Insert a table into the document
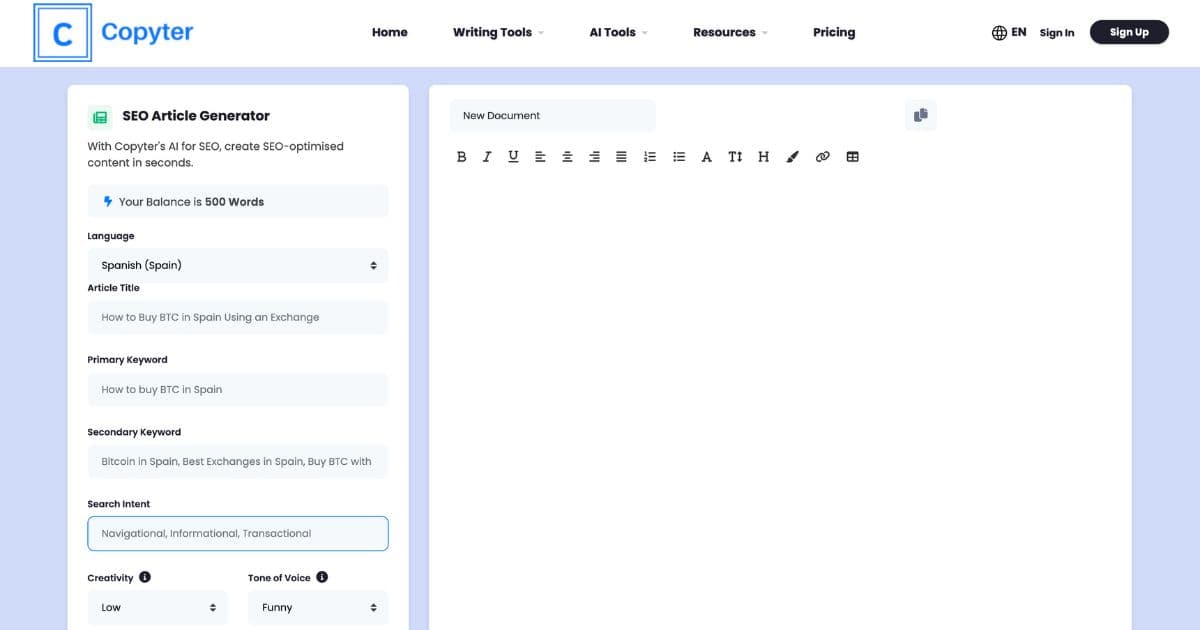1200x630 pixels. point(852,156)
